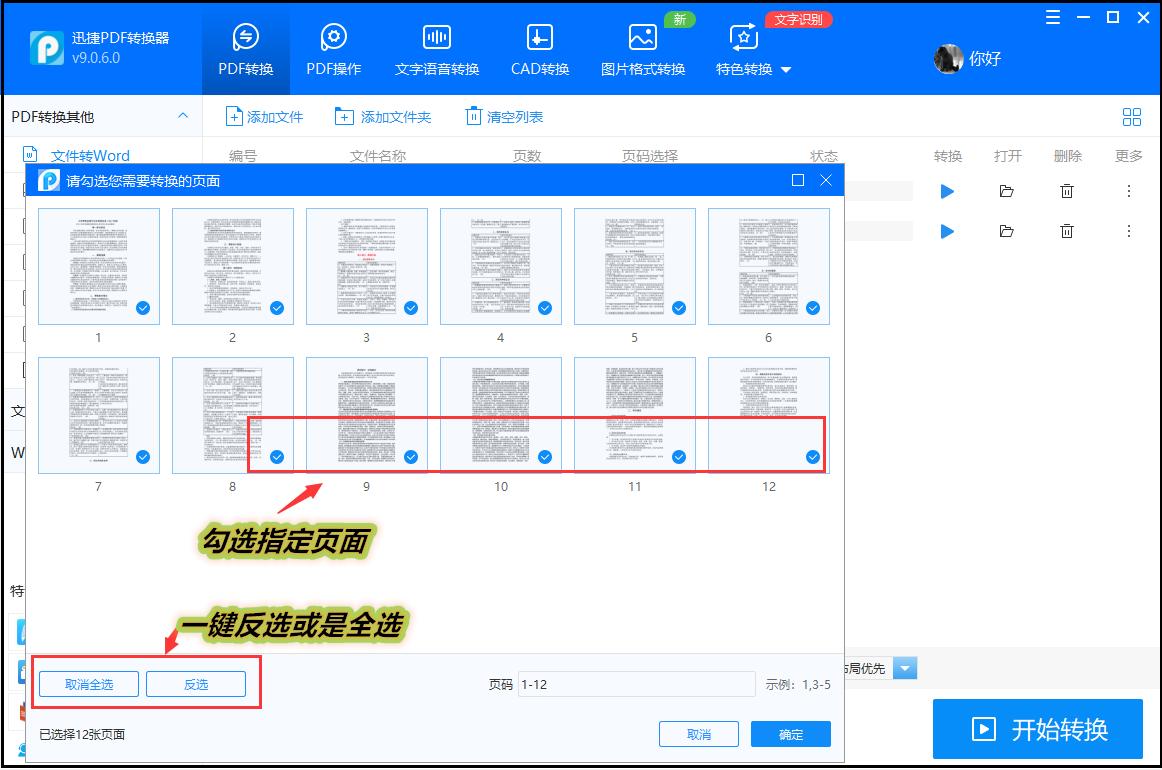Toggle selection of page 12
Viewport: 1162px width, 770px height.
tap(812, 458)
